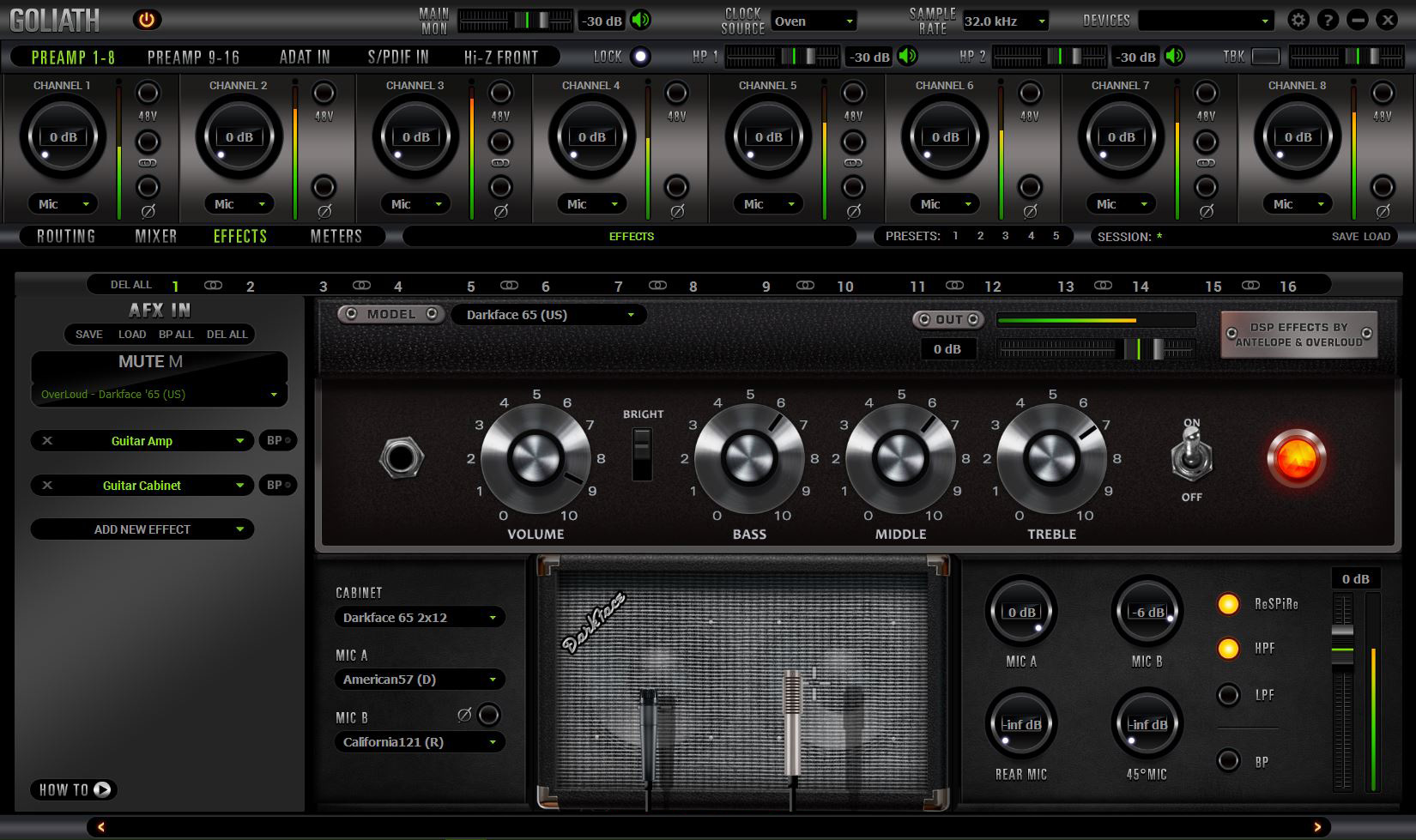
Task: Expand the Add New Effect dropdown
Action: point(142,529)
